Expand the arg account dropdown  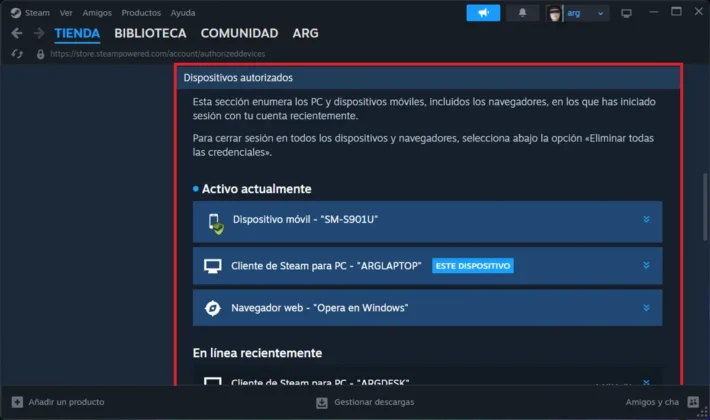[x=600, y=14]
